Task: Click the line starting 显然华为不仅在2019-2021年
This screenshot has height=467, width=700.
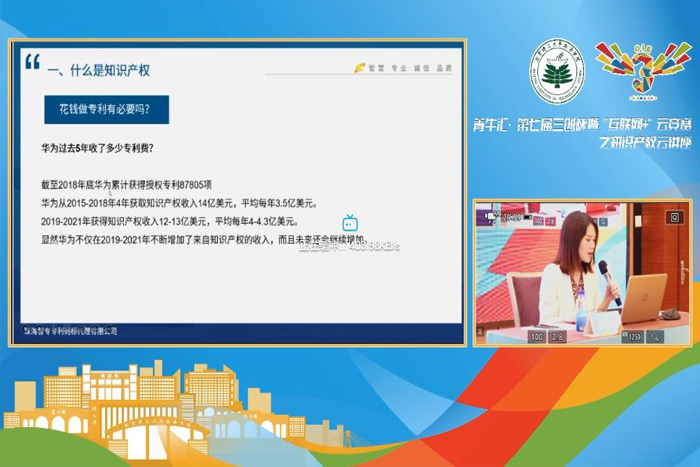Action: (204, 240)
